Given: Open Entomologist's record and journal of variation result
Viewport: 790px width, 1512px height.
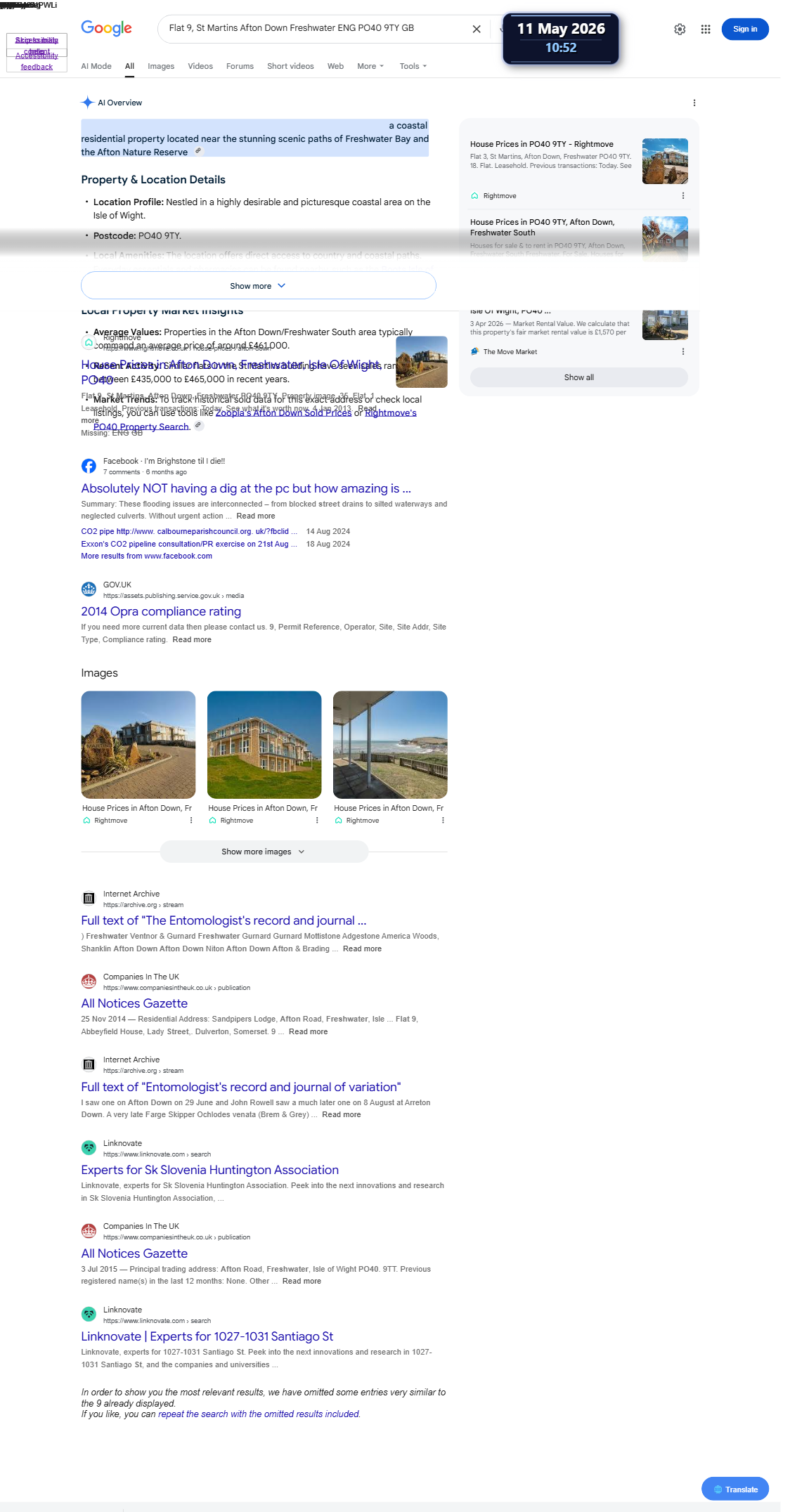Looking at the screenshot, I should pos(241,1087).
